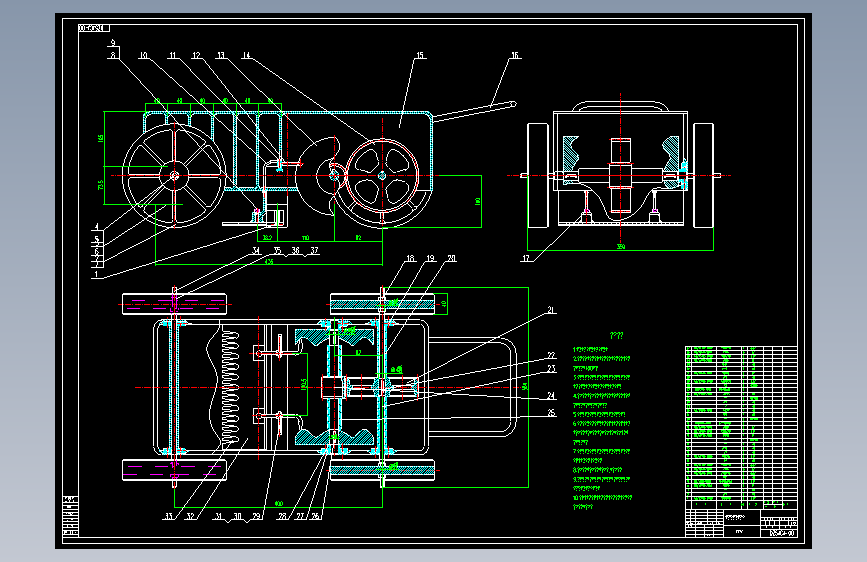
Task: Select callout label 13
Action: click(x=221, y=55)
